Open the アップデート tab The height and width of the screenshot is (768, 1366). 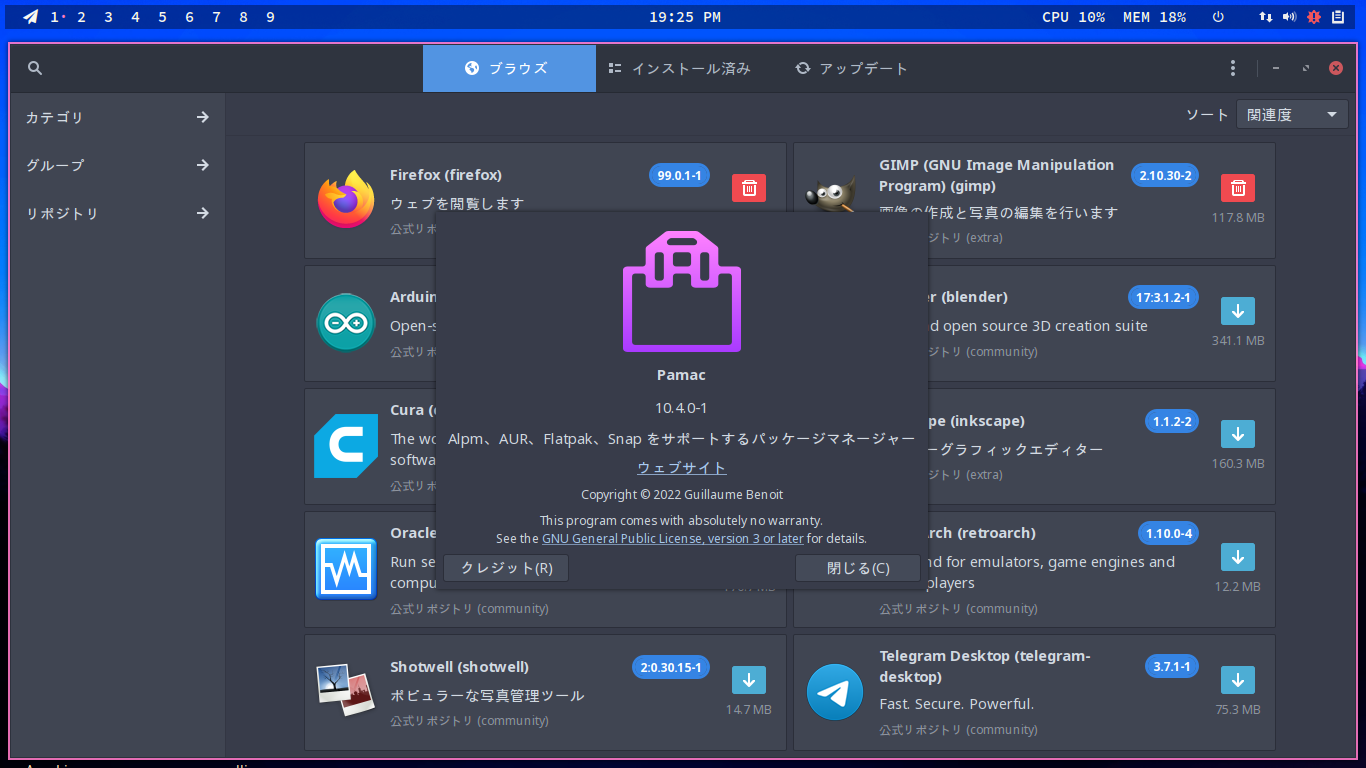click(851, 68)
